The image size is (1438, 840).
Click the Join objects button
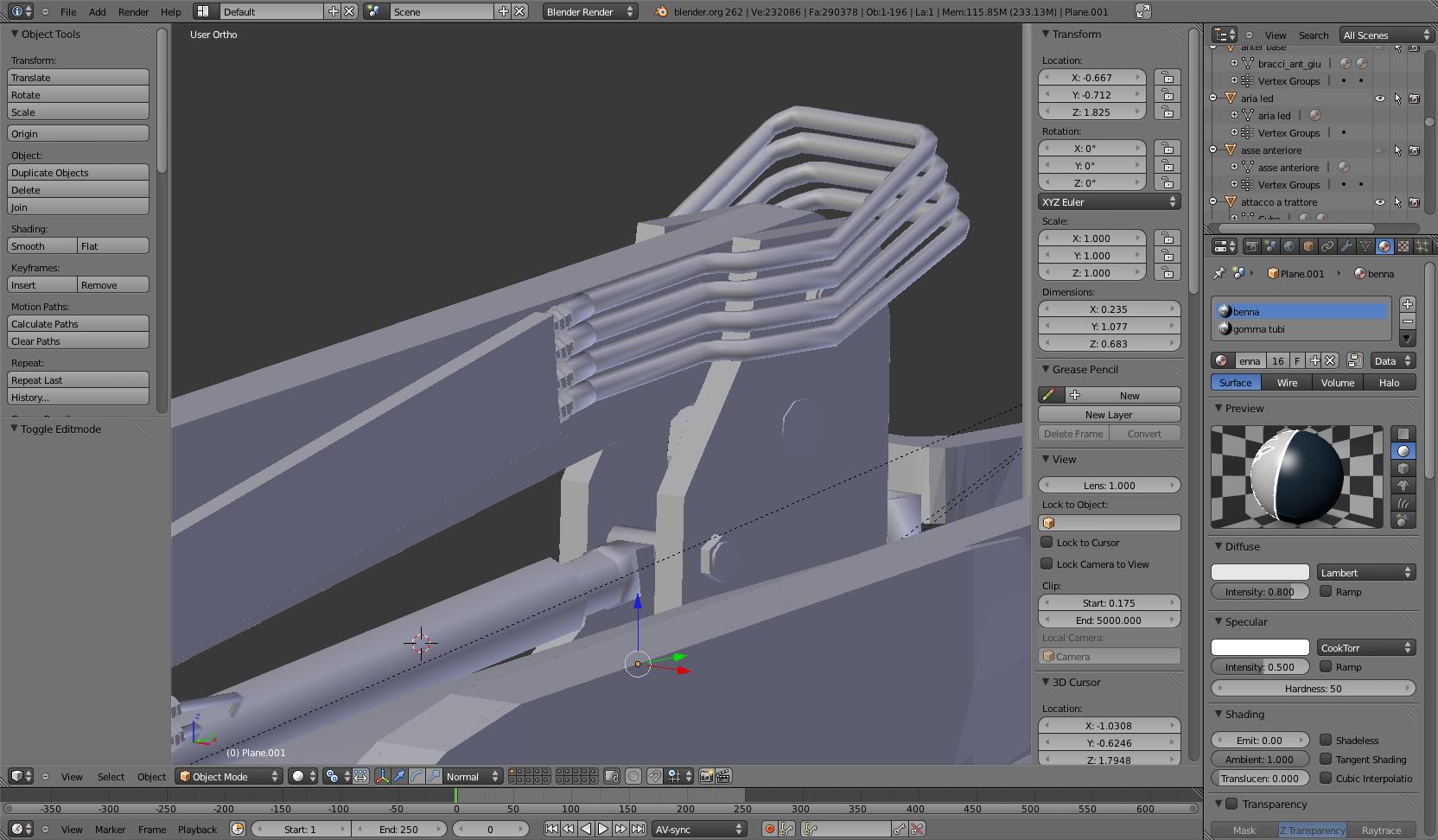click(78, 207)
